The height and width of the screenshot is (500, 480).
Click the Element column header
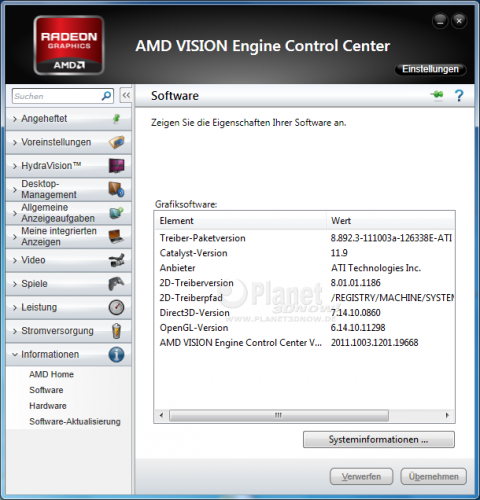[x=240, y=221]
